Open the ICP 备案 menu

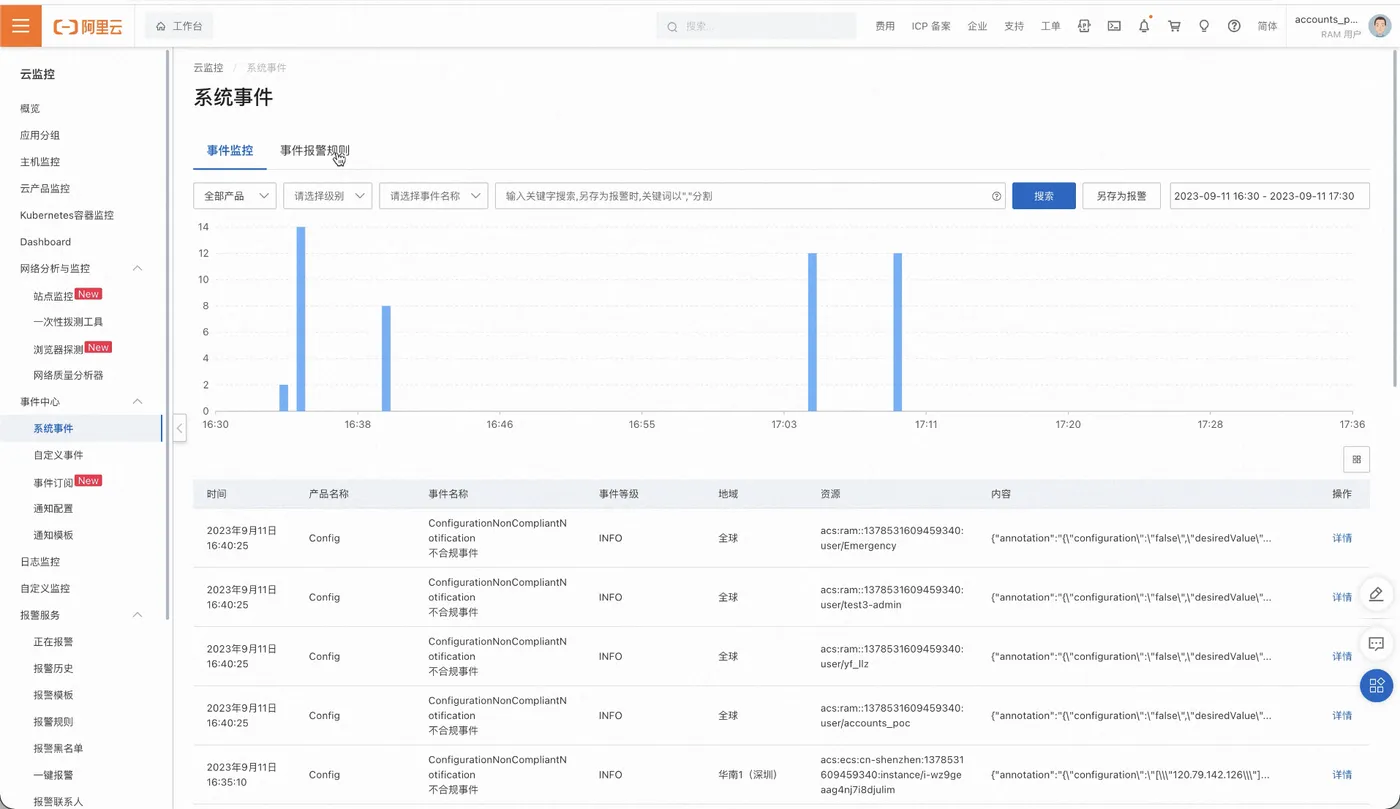[931, 27]
